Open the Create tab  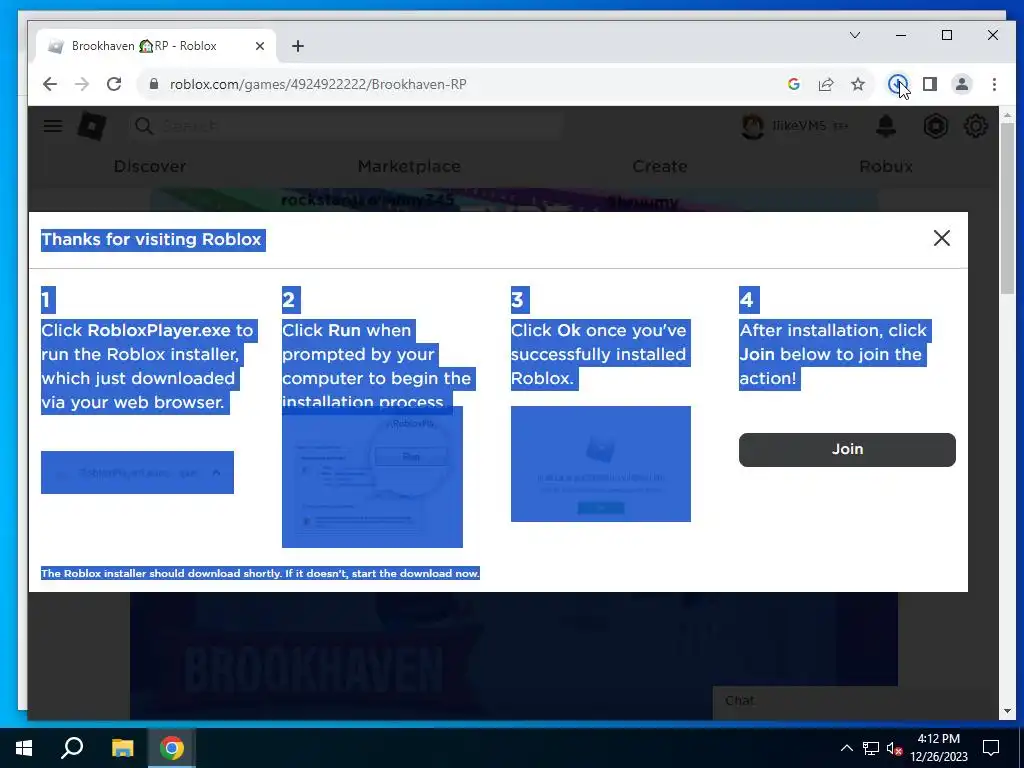(x=660, y=167)
